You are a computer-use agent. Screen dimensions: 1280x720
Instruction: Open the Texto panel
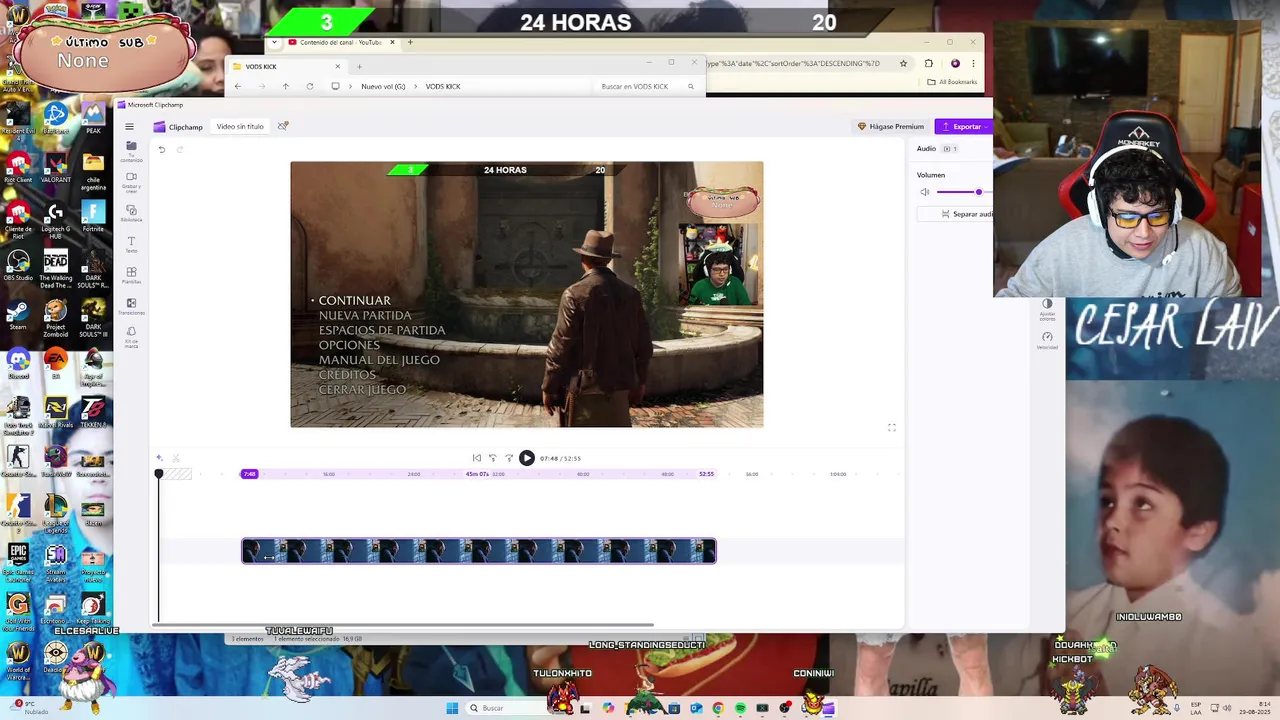131,244
